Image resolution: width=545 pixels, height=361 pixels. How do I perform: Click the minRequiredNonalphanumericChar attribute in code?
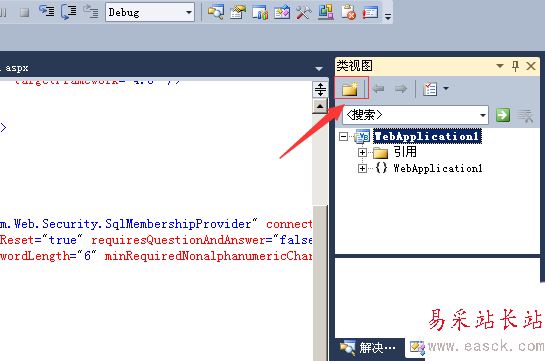pos(208,256)
